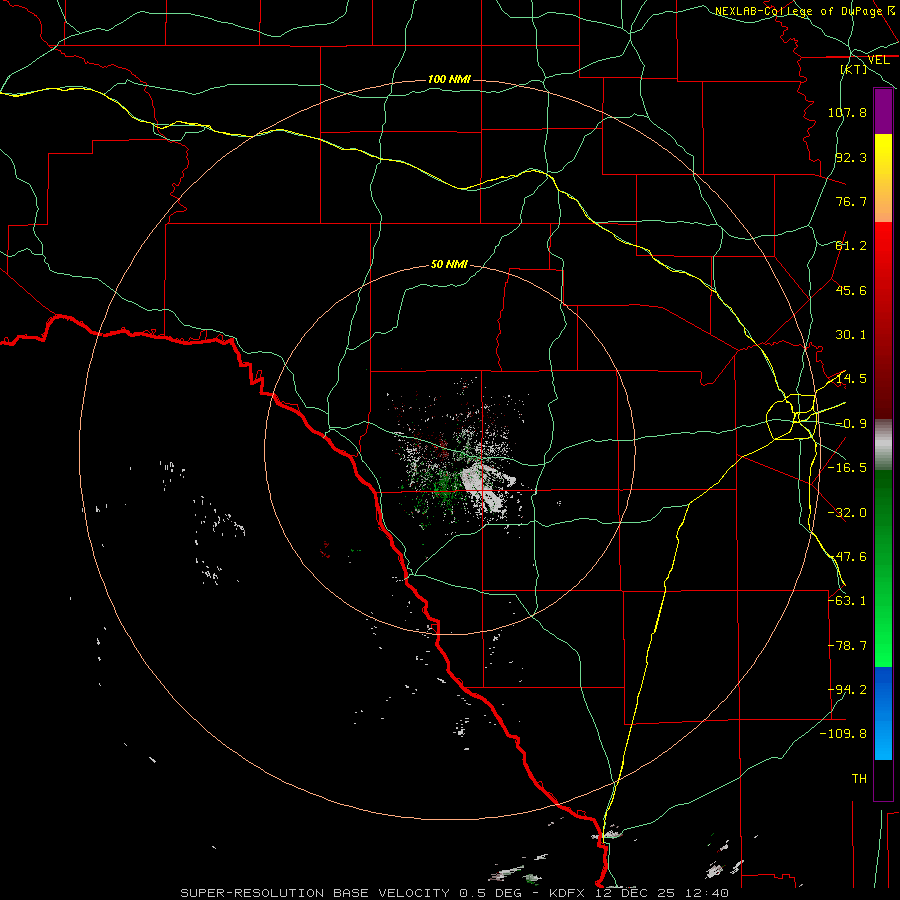Click the green segment of velocity color bar
This screenshot has height=900, width=900.
click(883, 568)
